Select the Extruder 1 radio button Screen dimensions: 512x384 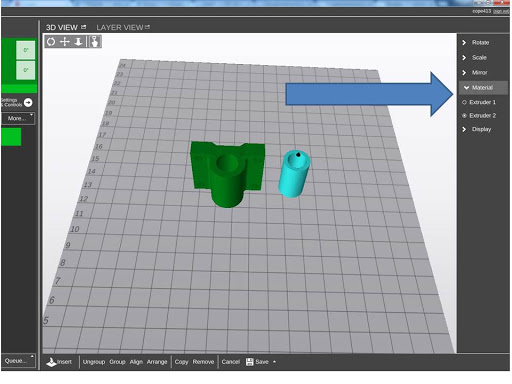(464, 102)
